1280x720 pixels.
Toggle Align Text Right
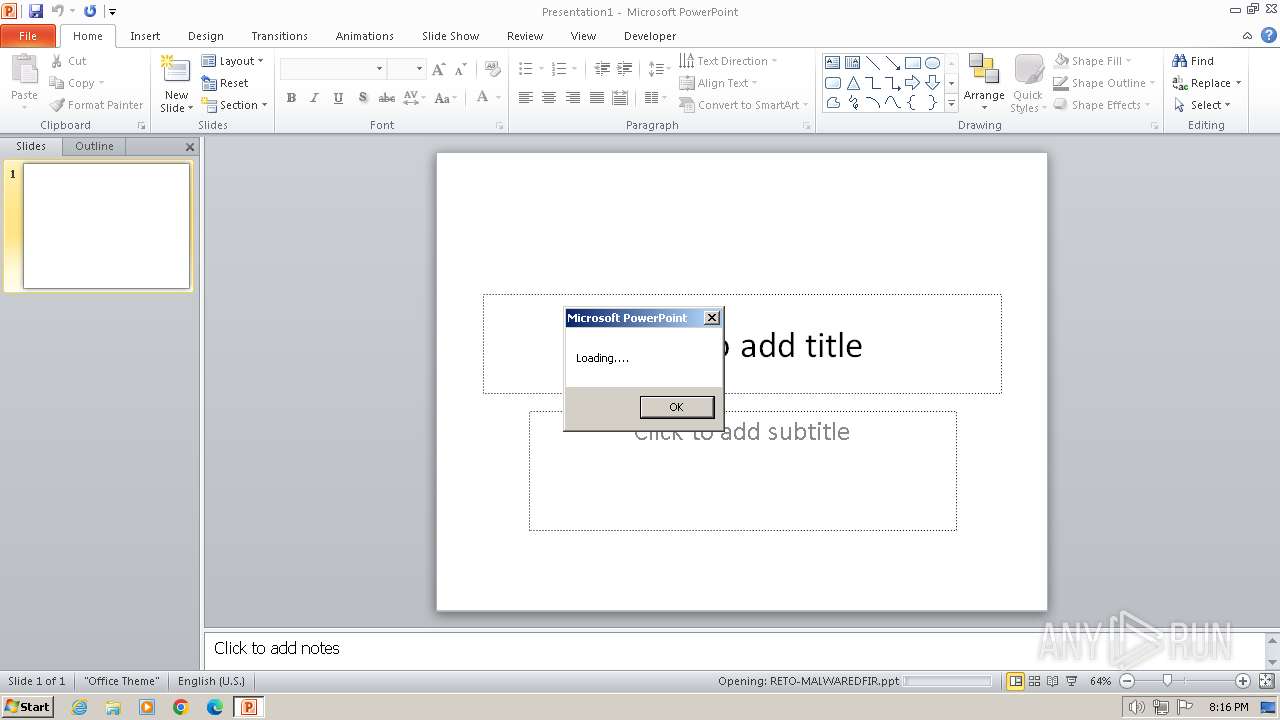tap(573, 98)
